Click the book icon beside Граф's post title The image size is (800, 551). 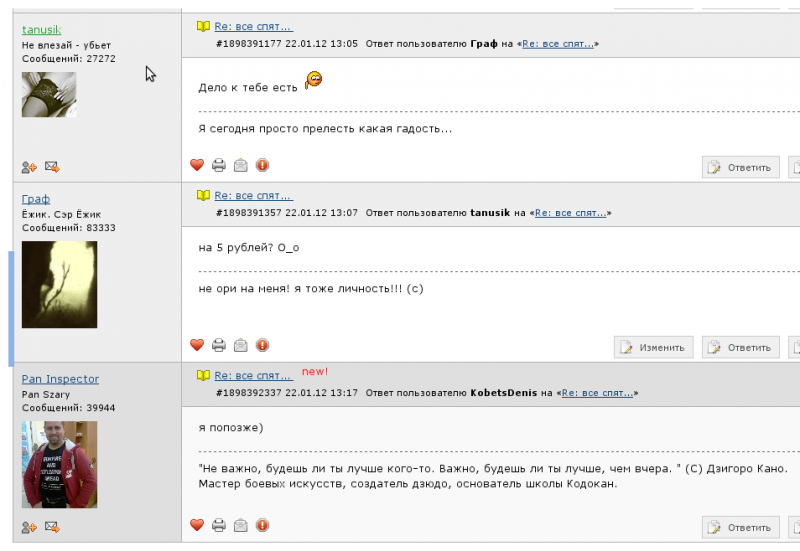point(203,195)
